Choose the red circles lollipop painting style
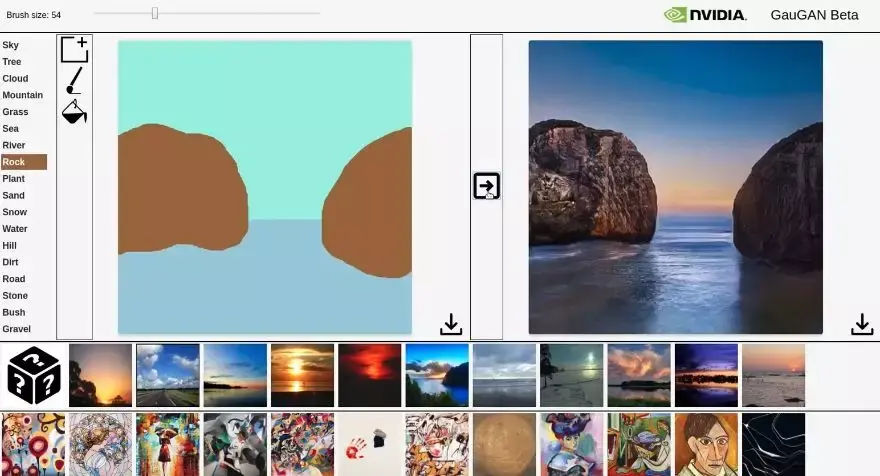 click(x=34, y=445)
